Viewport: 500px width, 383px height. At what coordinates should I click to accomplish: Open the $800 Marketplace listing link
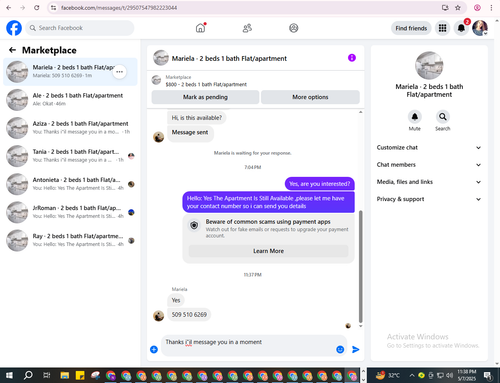coord(206,84)
